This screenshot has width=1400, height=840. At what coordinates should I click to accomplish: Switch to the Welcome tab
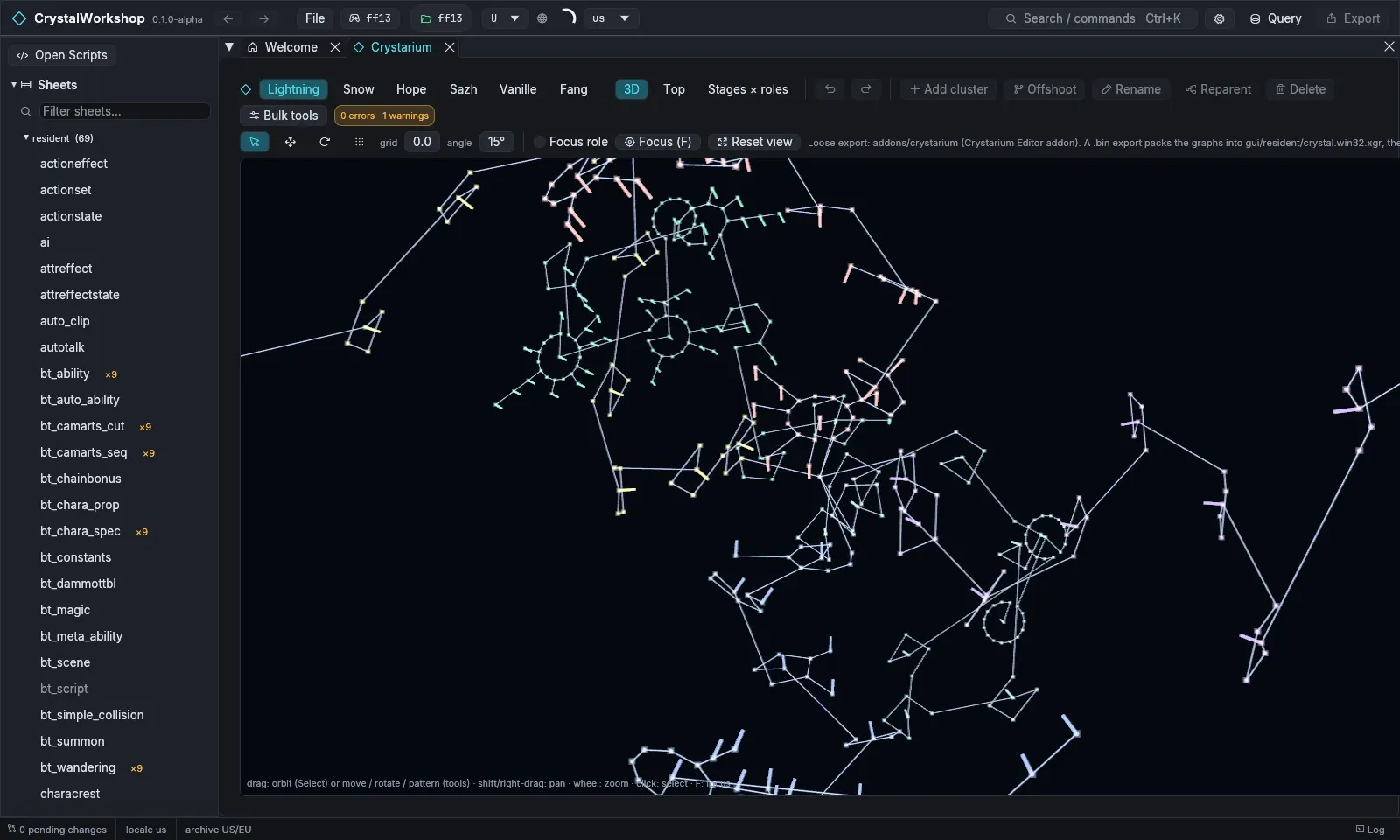283,47
